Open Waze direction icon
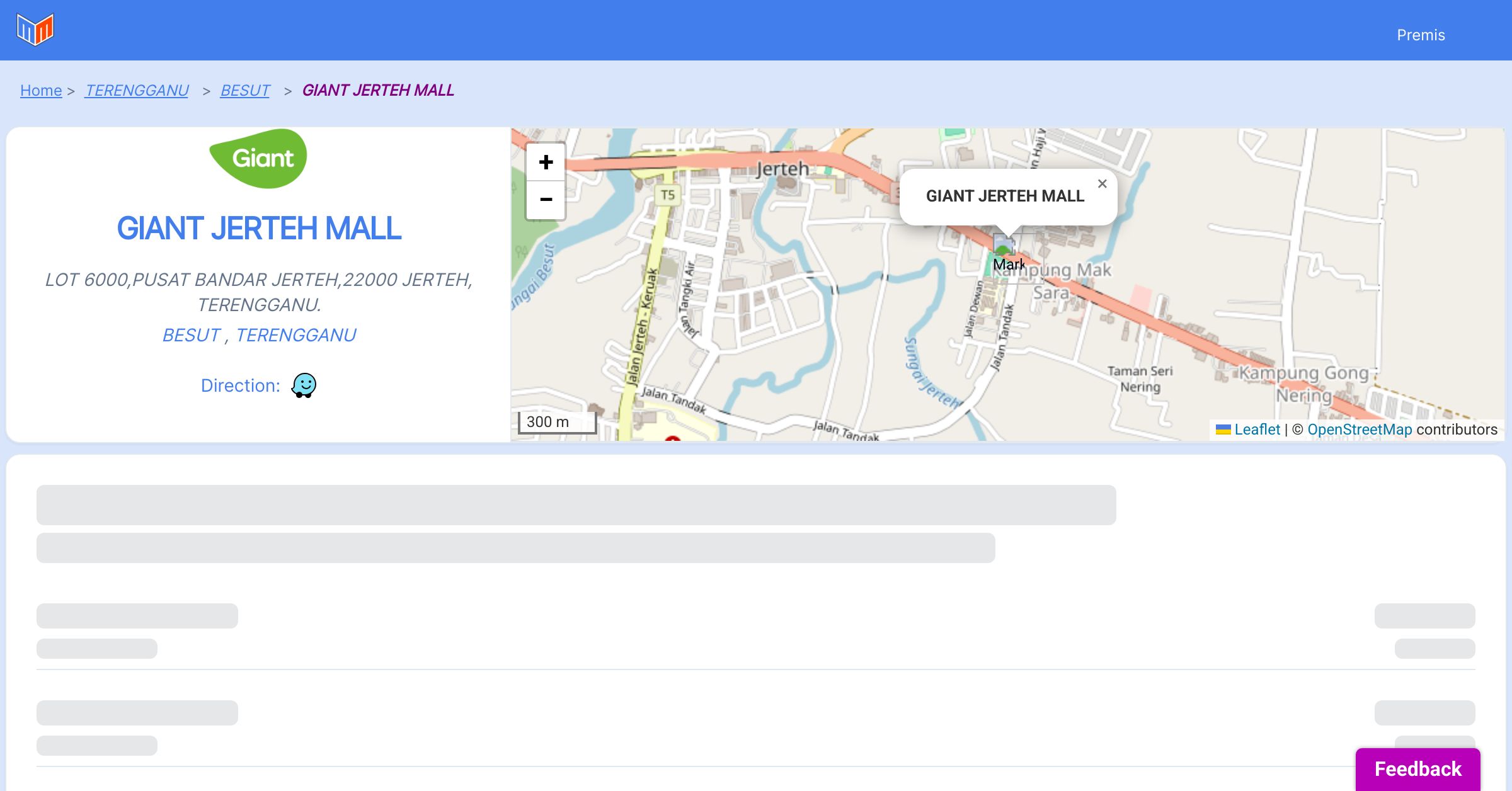The image size is (1512, 791). pyautogui.click(x=304, y=385)
